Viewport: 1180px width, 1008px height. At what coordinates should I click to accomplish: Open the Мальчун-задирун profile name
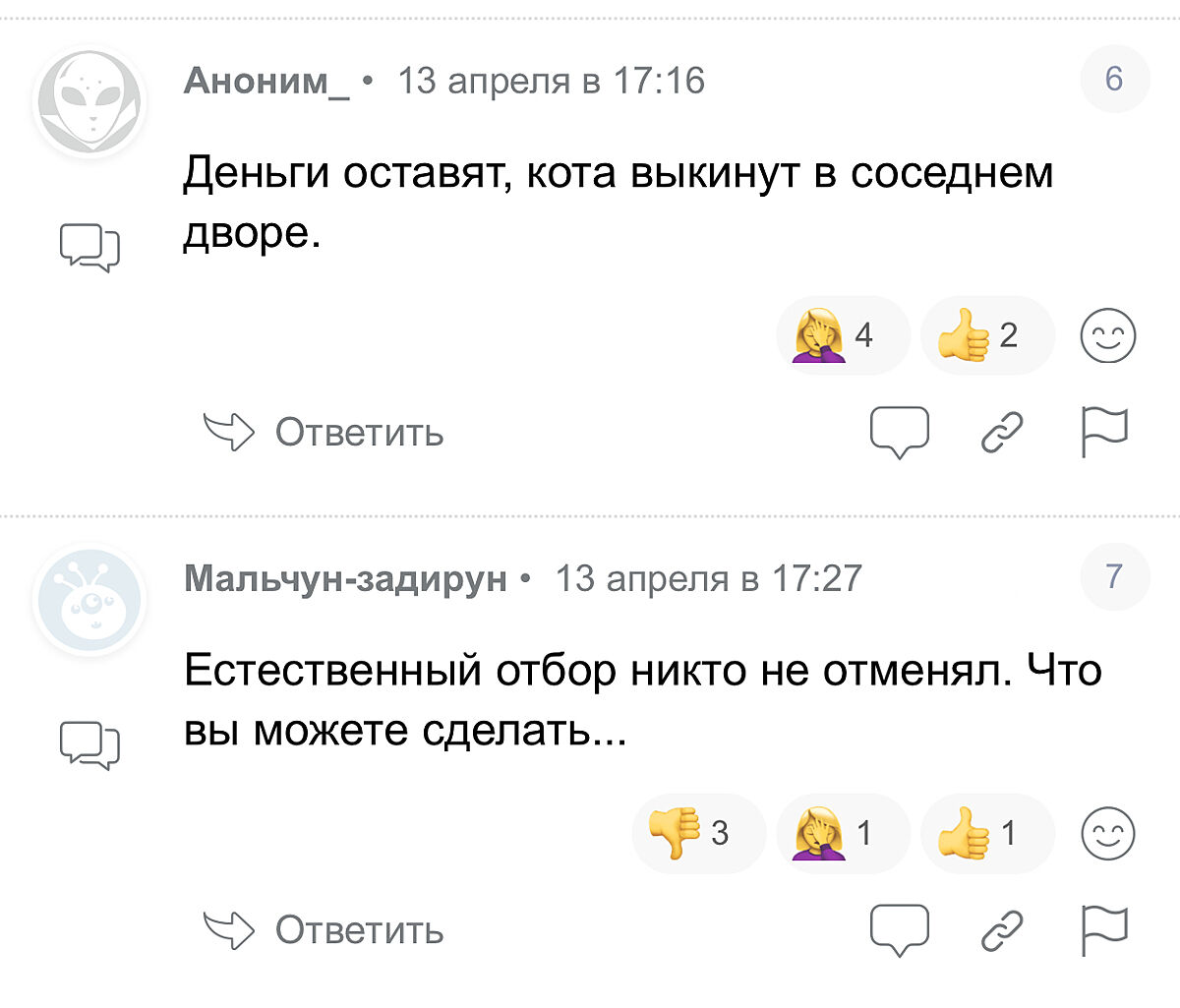(x=345, y=578)
